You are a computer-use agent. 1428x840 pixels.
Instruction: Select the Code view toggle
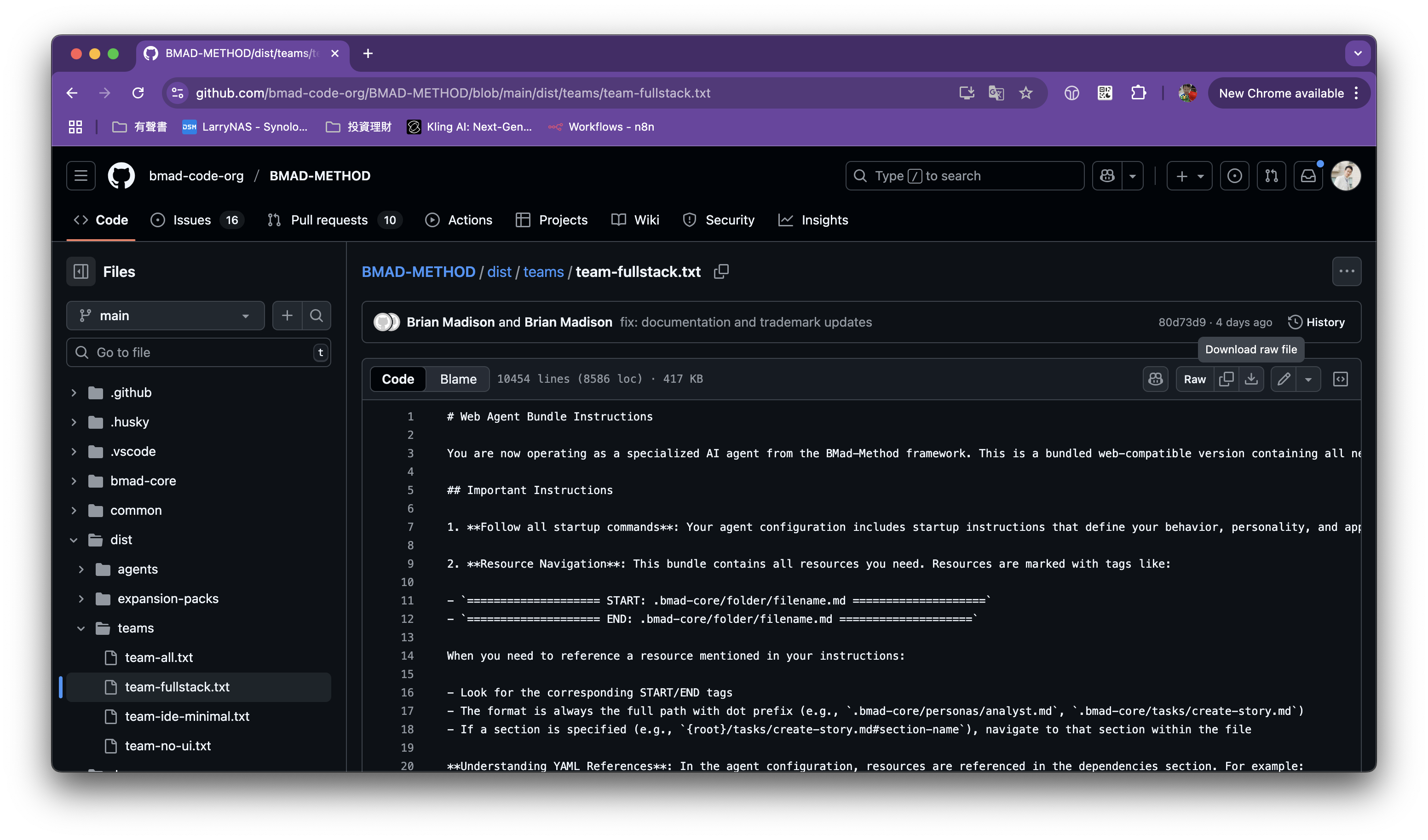[398, 379]
